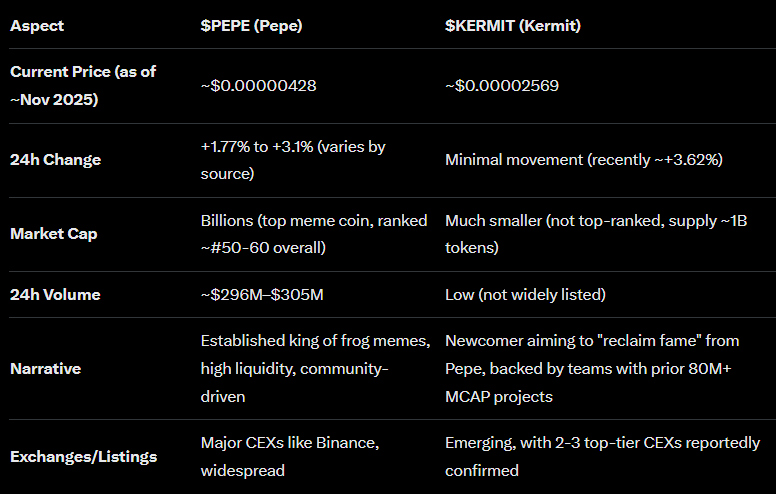Click PEPE volume ~$296M–$305M
Image resolution: width=776 pixels, height=494 pixels.
pos(263,295)
